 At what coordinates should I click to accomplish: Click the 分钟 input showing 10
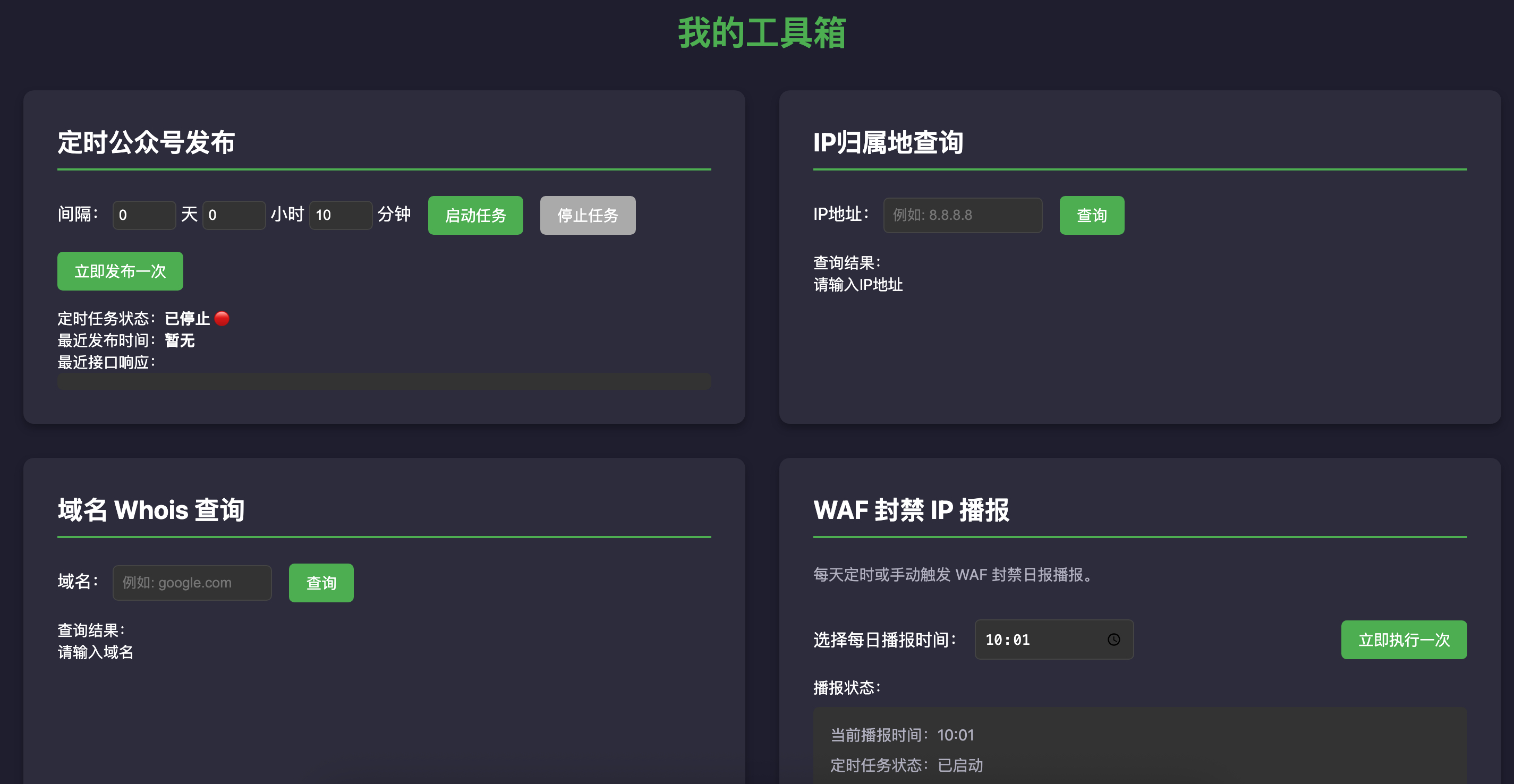(x=341, y=215)
